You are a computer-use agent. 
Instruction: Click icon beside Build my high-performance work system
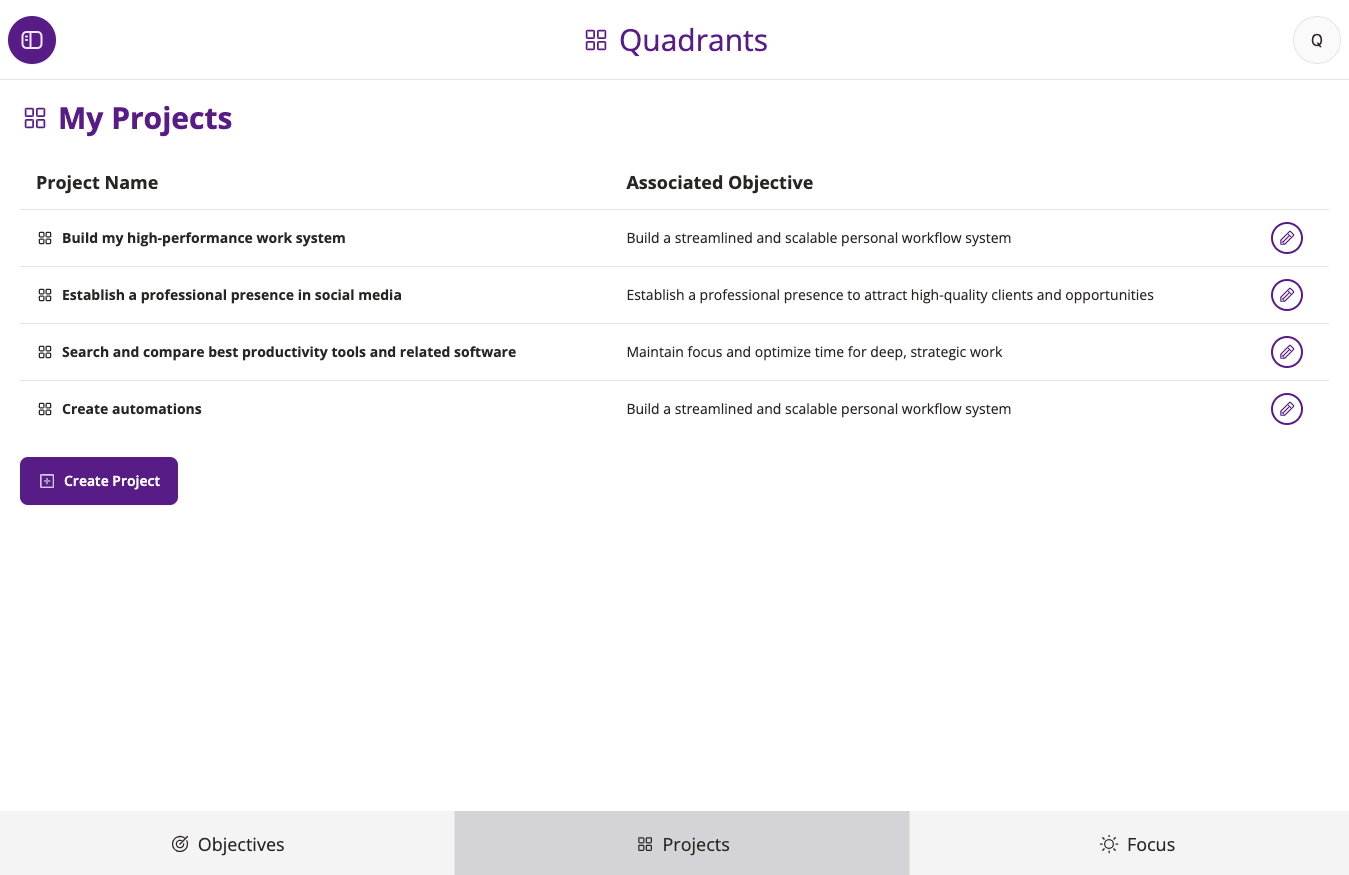click(x=45, y=238)
